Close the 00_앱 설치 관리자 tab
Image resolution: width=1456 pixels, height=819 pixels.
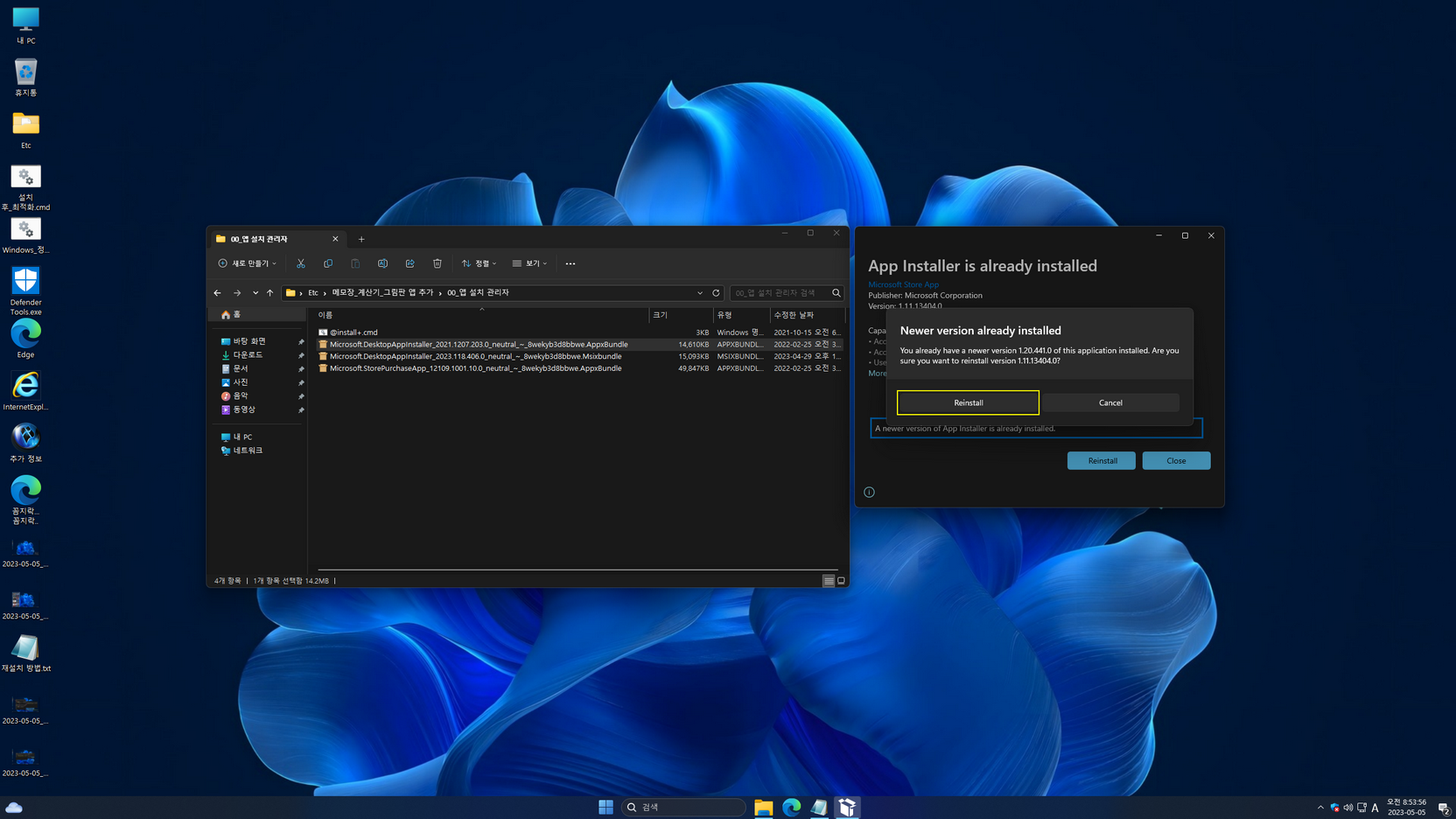point(335,239)
